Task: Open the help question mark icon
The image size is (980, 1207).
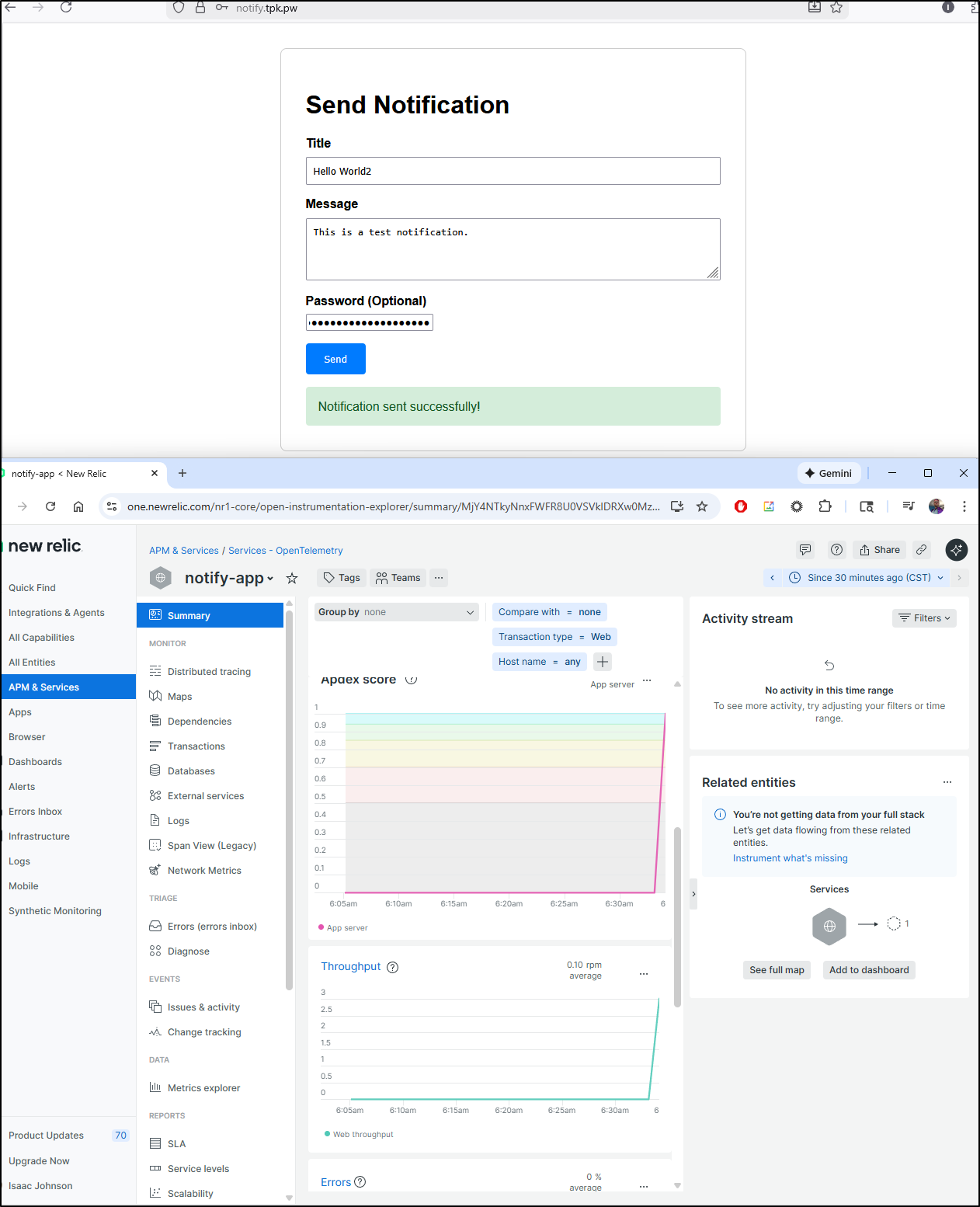Action: click(x=836, y=550)
